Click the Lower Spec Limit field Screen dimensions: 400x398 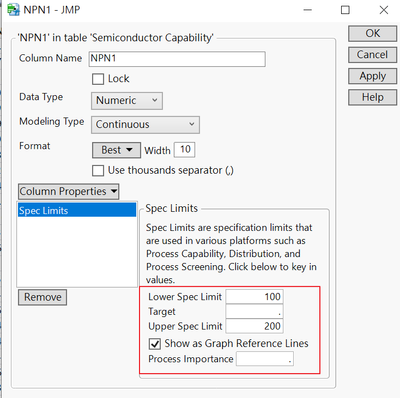click(x=254, y=297)
